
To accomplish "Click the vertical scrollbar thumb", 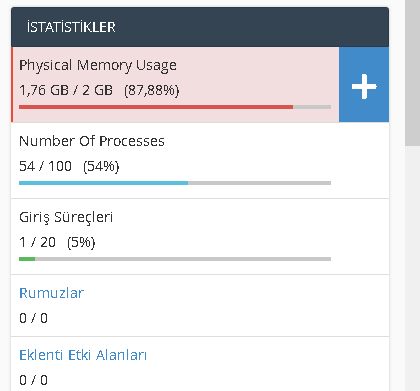I will (412, 73).
